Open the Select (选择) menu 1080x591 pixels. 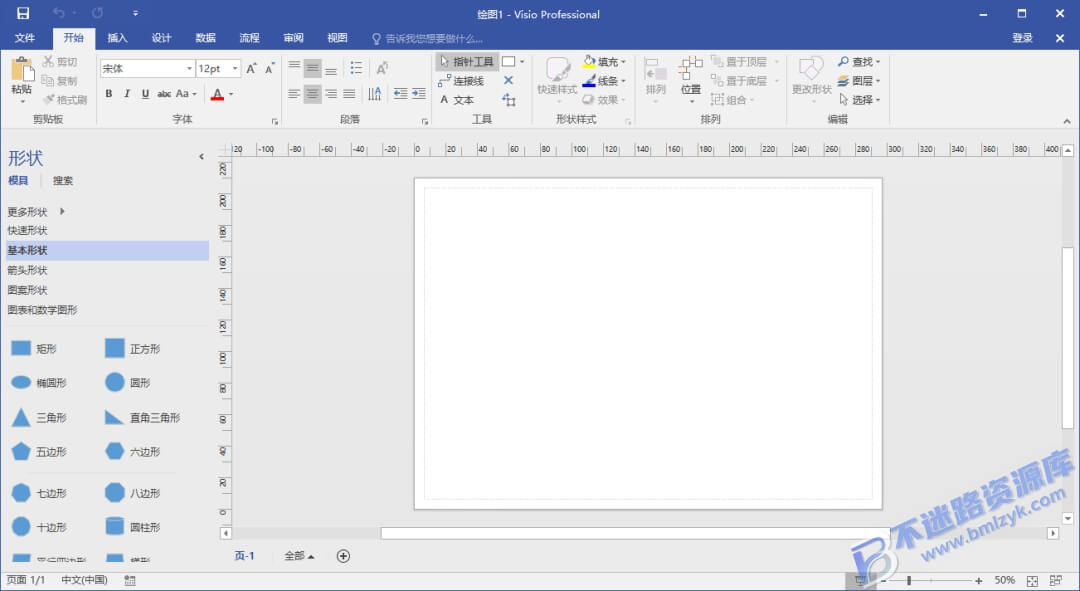tap(859, 100)
